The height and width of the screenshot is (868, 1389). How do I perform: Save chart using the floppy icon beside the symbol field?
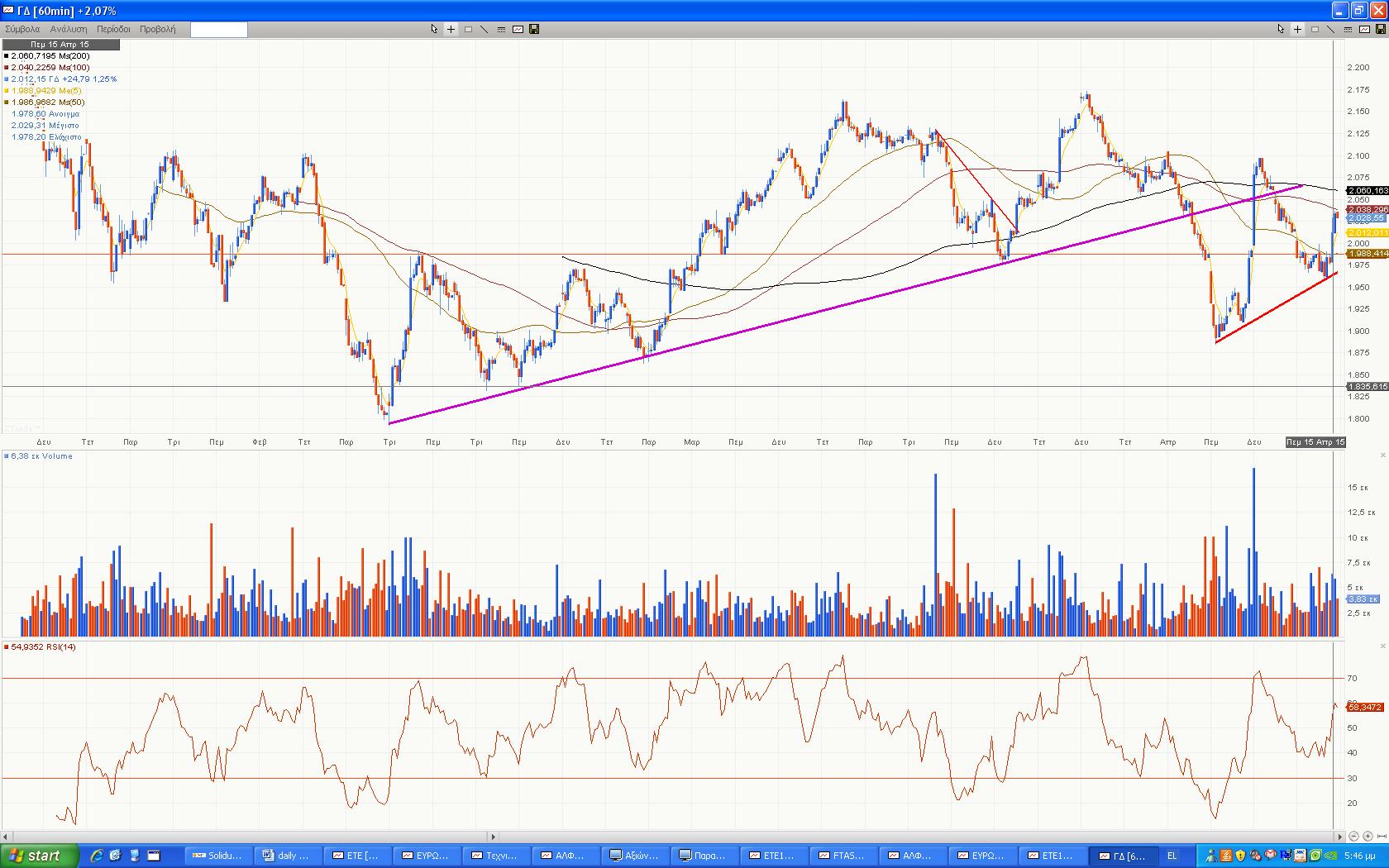coord(534,29)
